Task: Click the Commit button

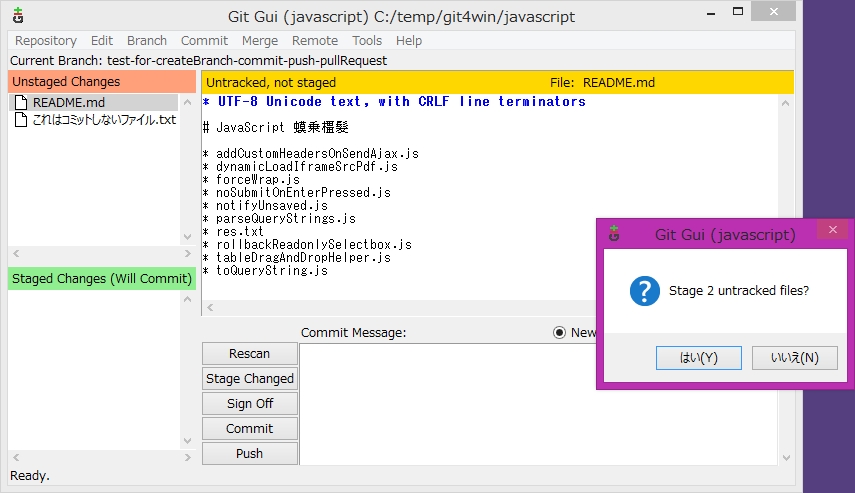Action: [x=250, y=429]
